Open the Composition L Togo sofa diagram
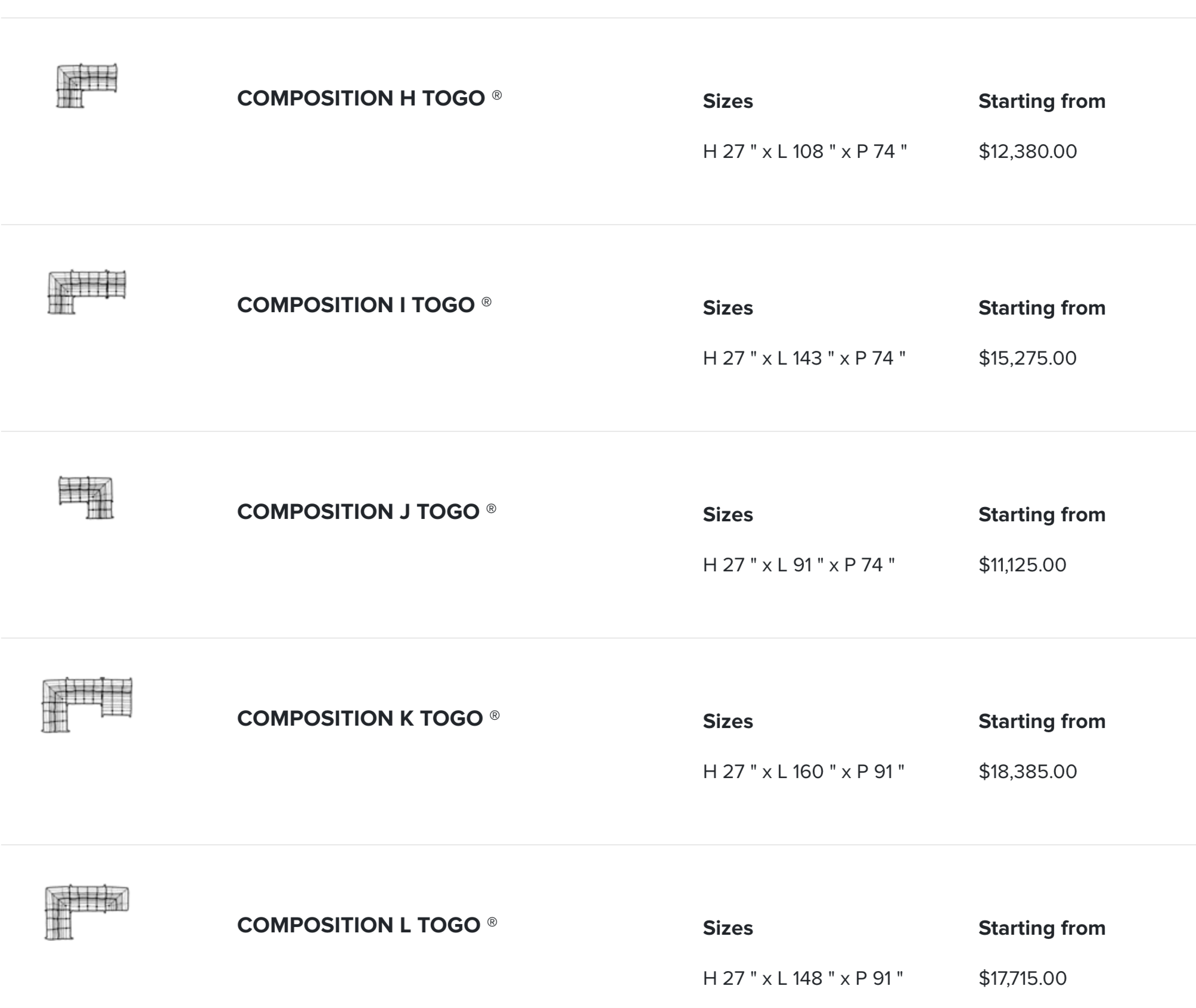The height and width of the screenshot is (1008, 1196). pyautogui.click(x=87, y=911)
